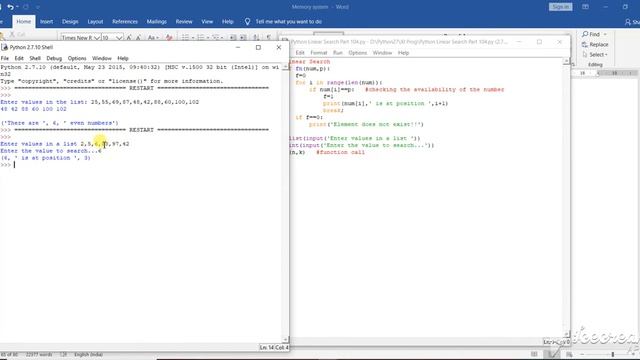Image resolution: width=640 pixels, height=360 pixels.
Task: Click the Decrease Indent icon in Word's ribbon
Action: (233, 38)
